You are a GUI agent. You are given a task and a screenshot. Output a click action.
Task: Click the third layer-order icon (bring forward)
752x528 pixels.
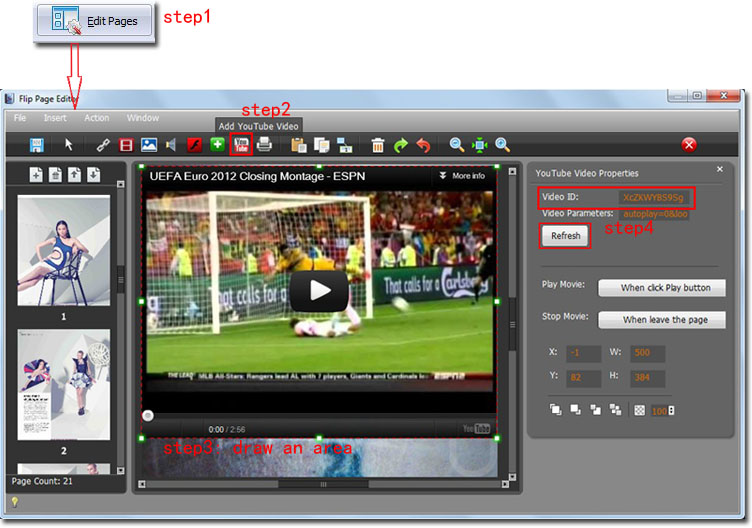595,410
